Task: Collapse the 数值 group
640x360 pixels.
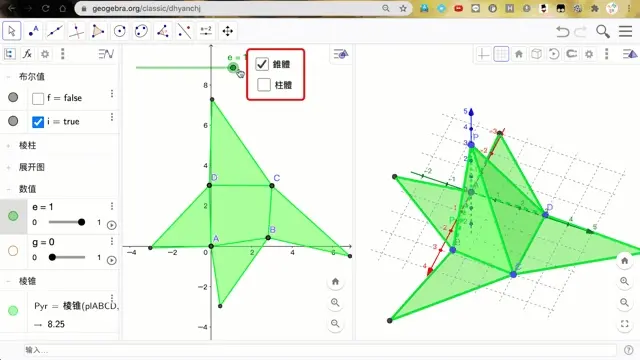Action: pos(8,189)
